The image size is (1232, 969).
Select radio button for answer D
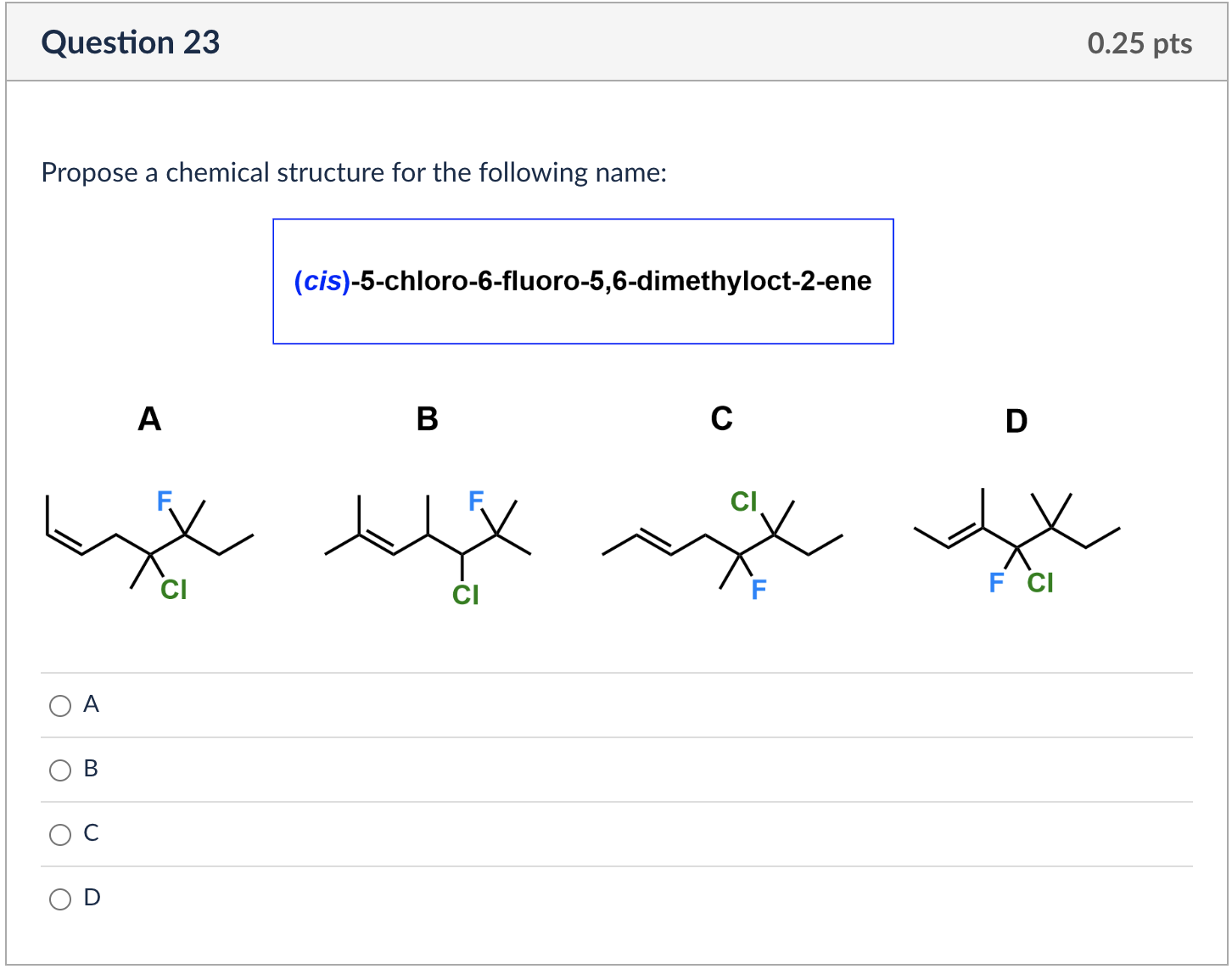pyautogui.click(x=59, y=899)
